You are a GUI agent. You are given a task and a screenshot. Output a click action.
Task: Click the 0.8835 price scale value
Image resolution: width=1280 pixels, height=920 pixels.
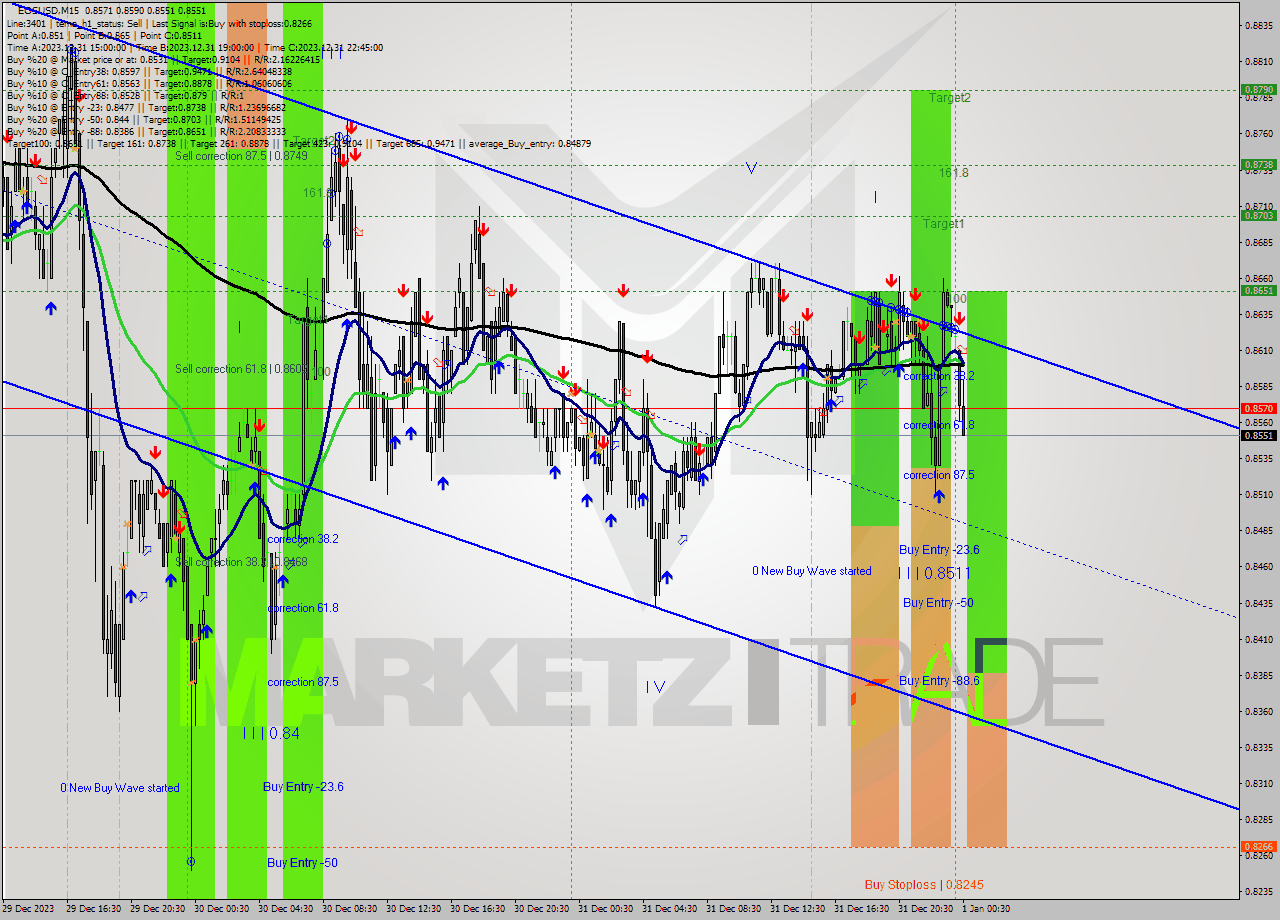pos(1258,25)
